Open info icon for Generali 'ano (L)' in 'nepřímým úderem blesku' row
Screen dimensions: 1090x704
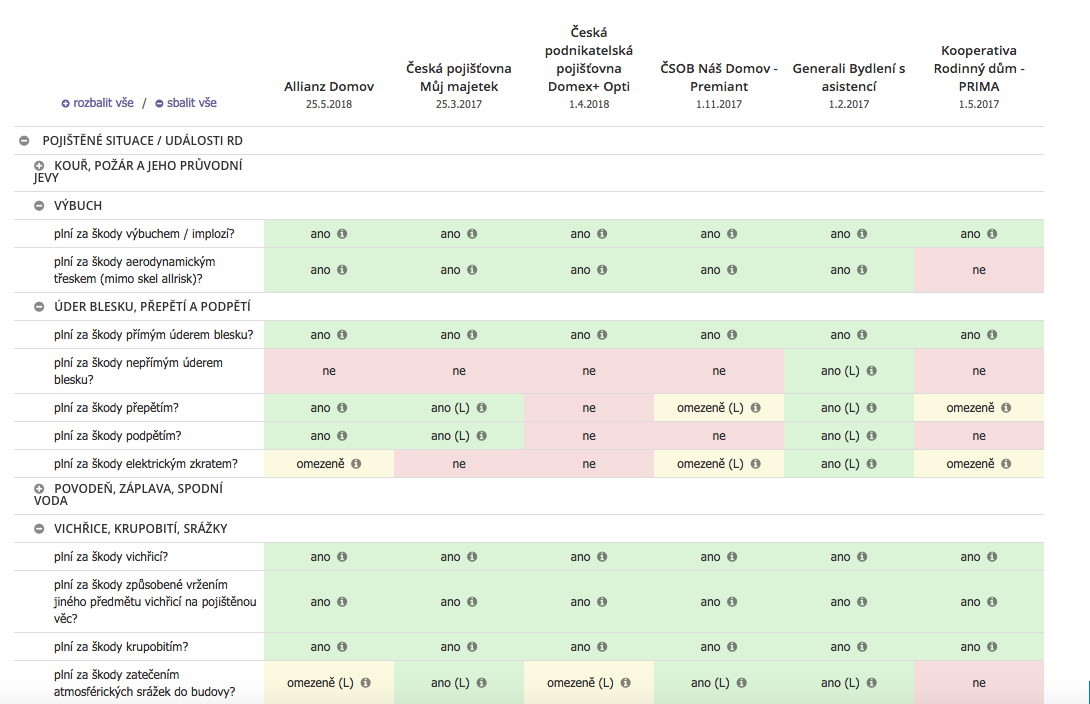(872, 370)
